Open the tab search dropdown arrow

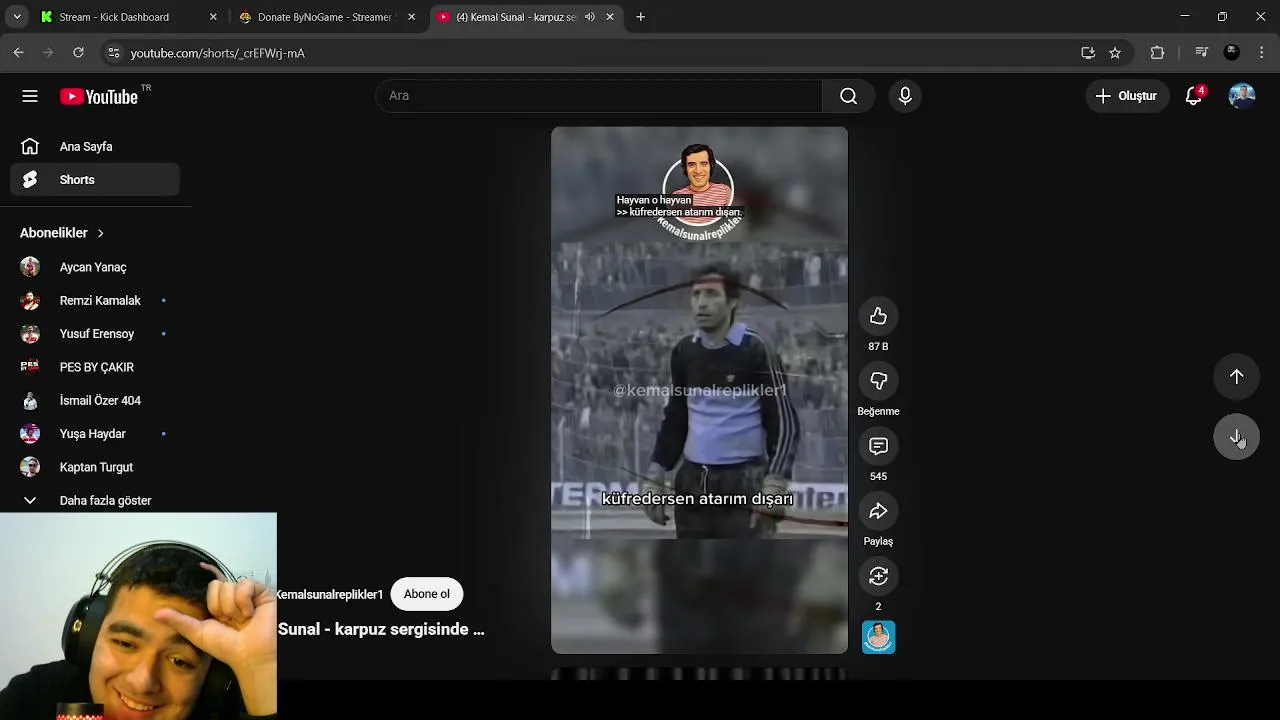[x=17, y=17]
